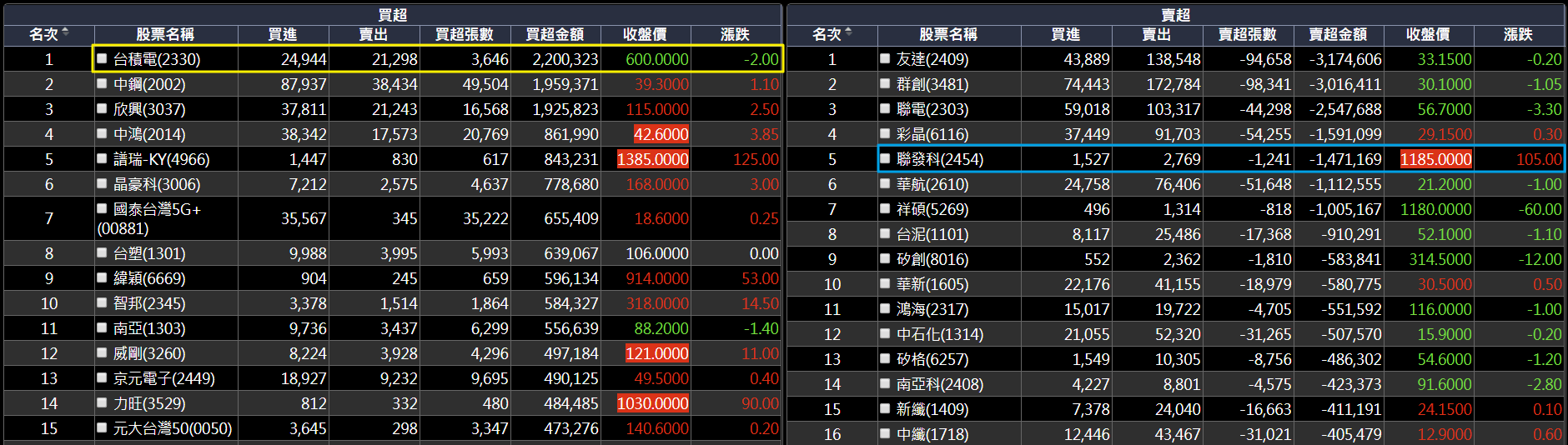Open the 矽格(6257) stock entry
This screenshot has height=445, width=1568.
(x=932, y=359)
